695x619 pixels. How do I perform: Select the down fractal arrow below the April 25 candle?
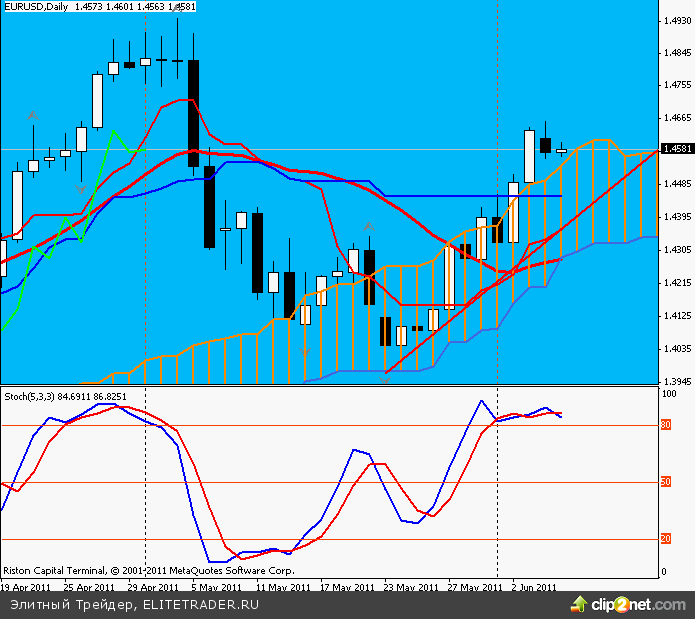click(x=81, y=188)
